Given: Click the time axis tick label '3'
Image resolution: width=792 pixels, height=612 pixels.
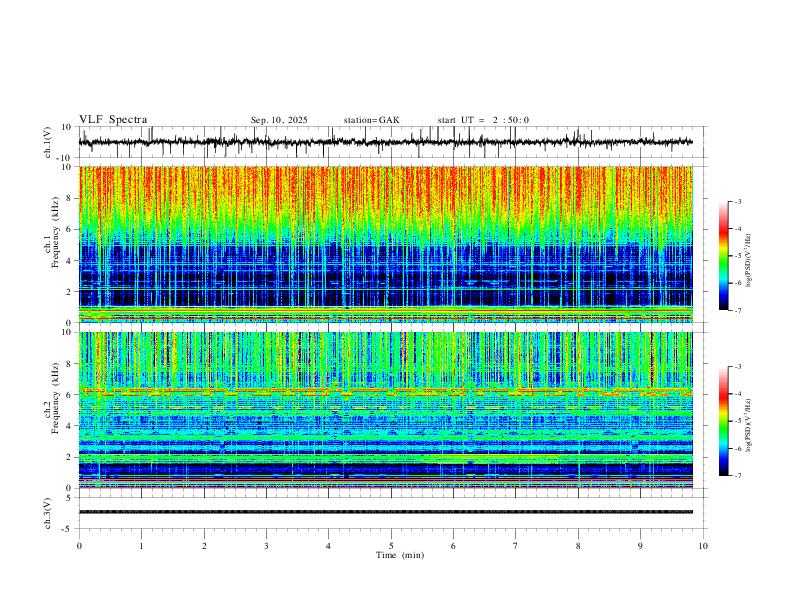Looking at the screenshot, I should pyautogui.click(x=266, y=546).
